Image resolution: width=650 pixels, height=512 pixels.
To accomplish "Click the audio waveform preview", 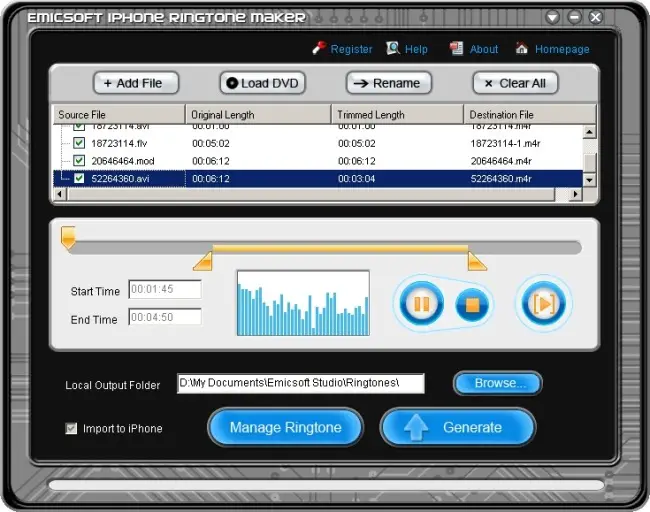I will [303, 303].
